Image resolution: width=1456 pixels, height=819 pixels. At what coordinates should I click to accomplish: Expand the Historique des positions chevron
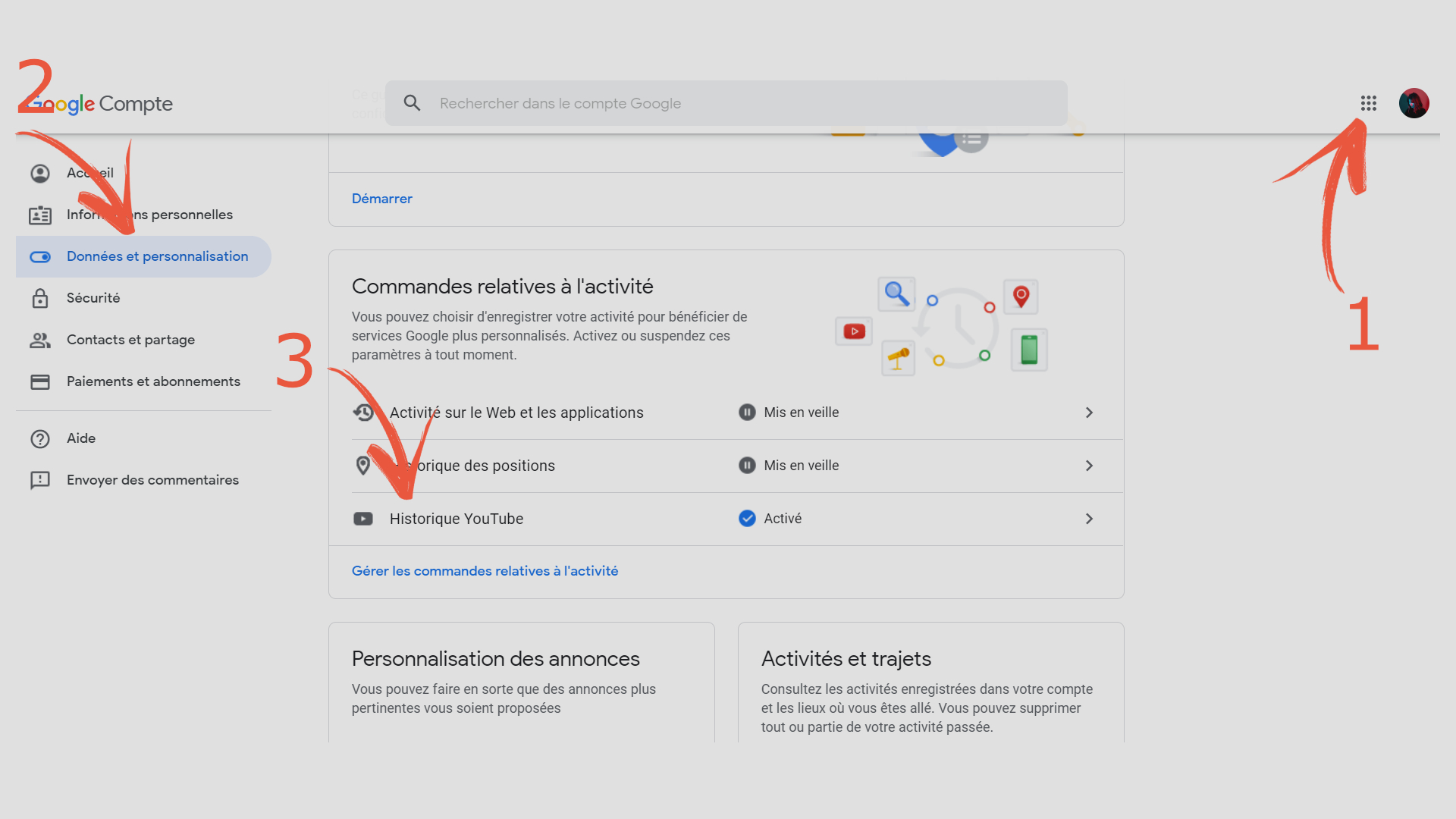1089,466
